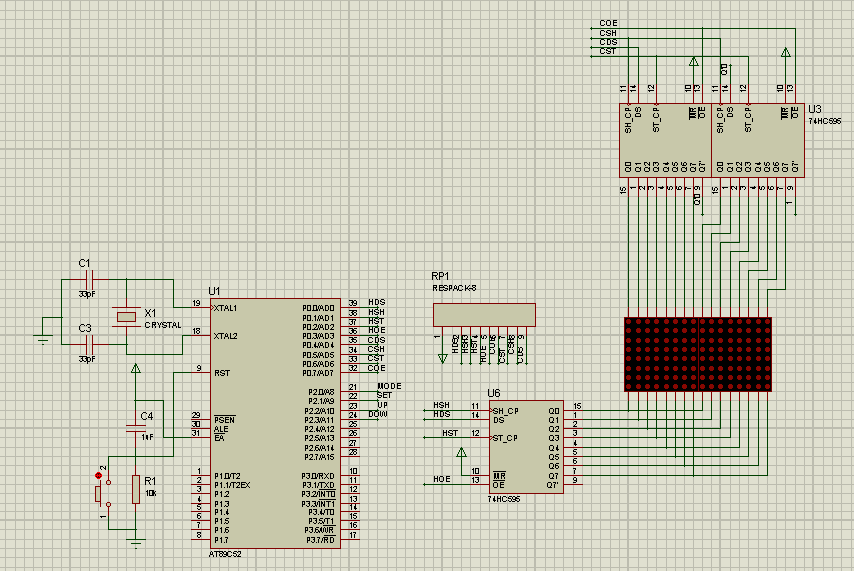854x571 pixels.
Task: Click the CRYSTAL value text
Action: pyautogui.click(x=163, y=325)
